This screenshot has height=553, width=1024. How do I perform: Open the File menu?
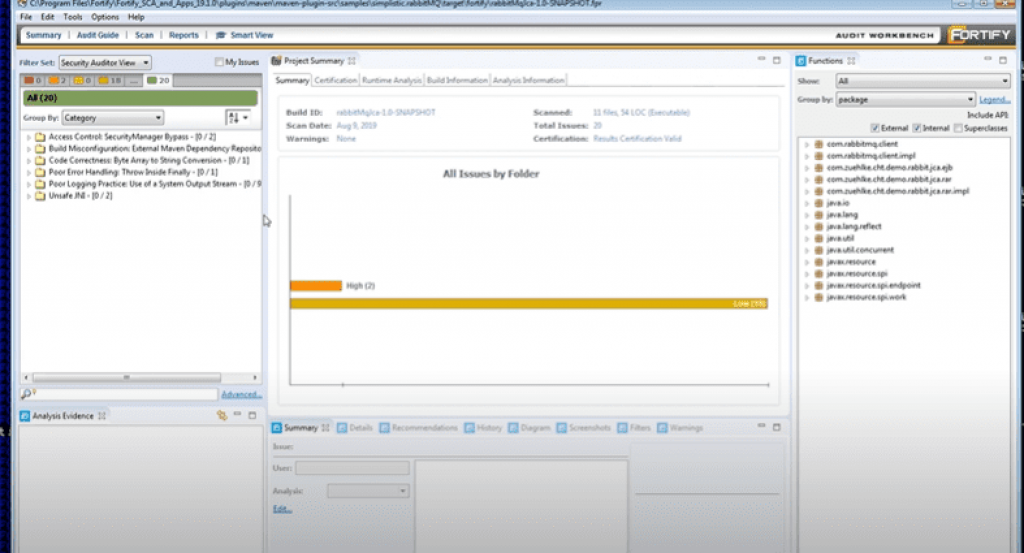pos(26,17)
